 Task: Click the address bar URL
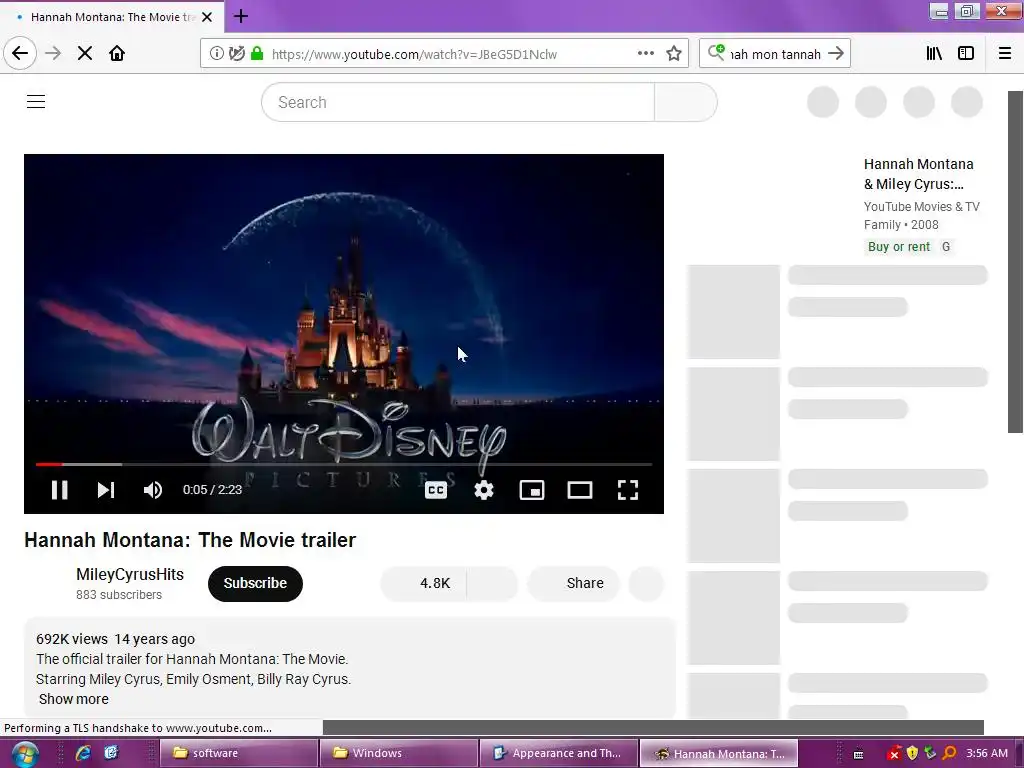coord(414,54)
